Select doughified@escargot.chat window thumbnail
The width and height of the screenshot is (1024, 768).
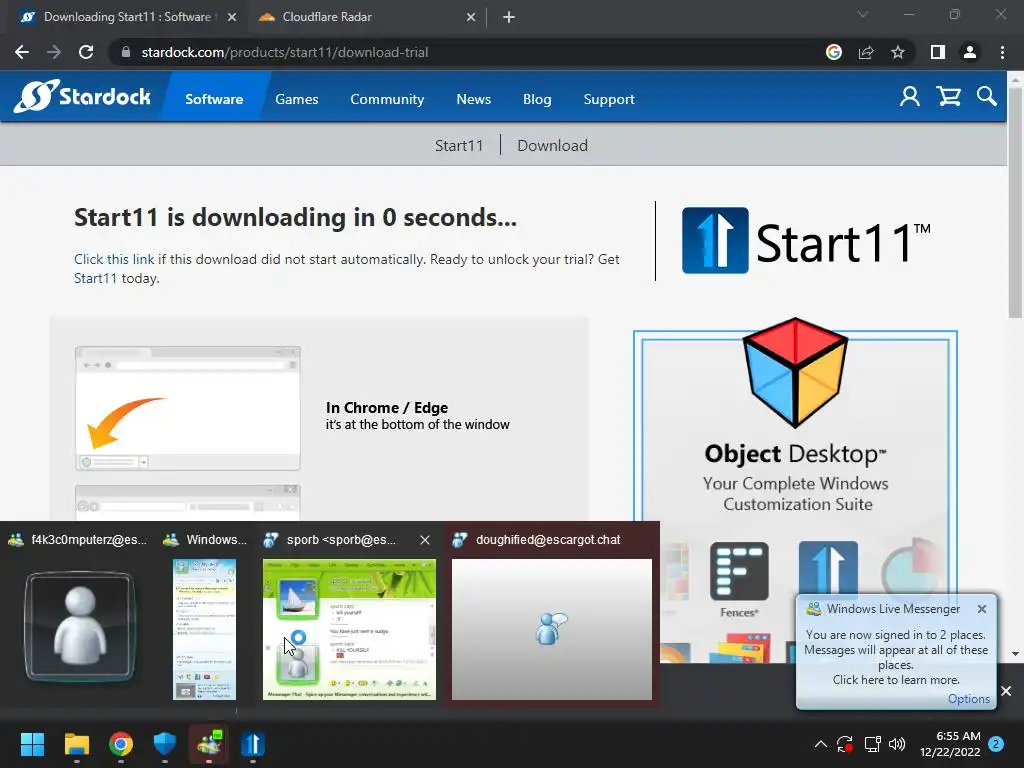pyautogui.click(x=552, y=629)
